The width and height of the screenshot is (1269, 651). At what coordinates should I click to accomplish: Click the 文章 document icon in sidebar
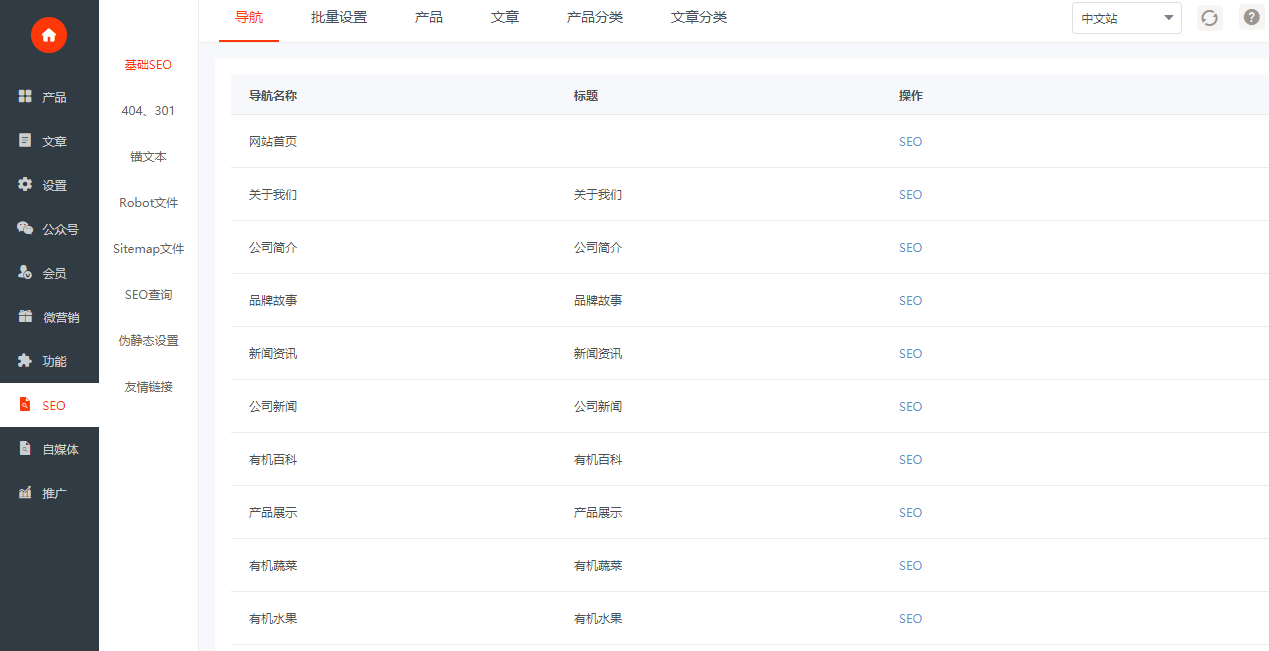click(25, 140)
